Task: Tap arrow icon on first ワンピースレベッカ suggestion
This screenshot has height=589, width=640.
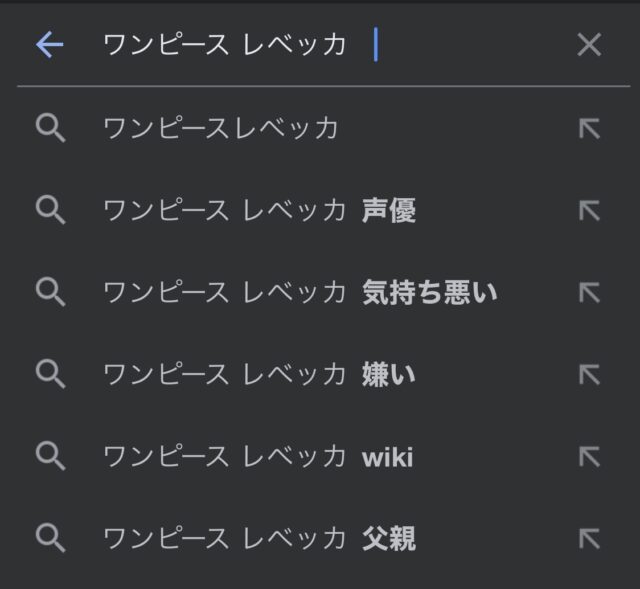Action: [589, 128]
